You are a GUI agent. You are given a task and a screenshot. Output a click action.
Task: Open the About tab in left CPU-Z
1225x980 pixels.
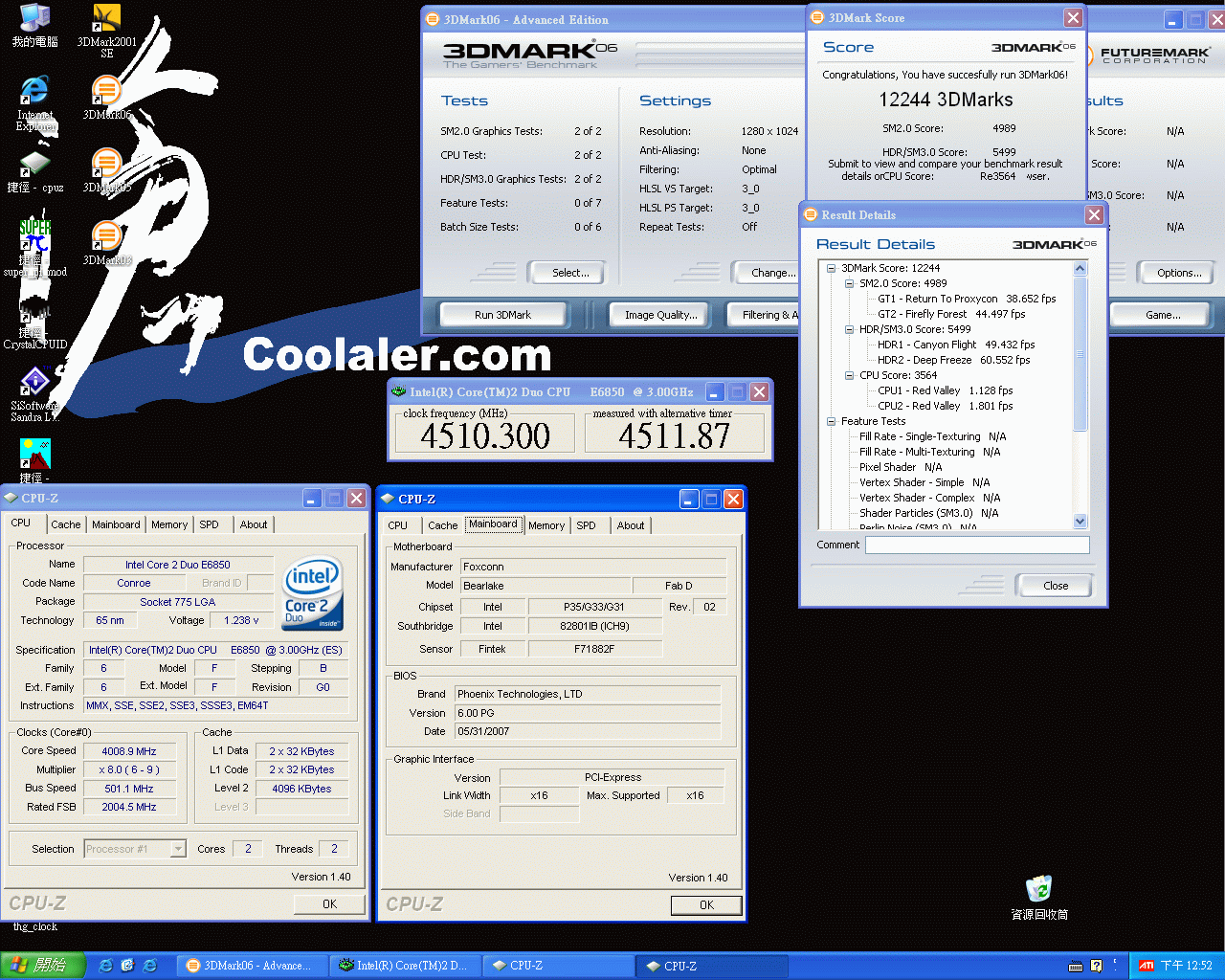254,524
